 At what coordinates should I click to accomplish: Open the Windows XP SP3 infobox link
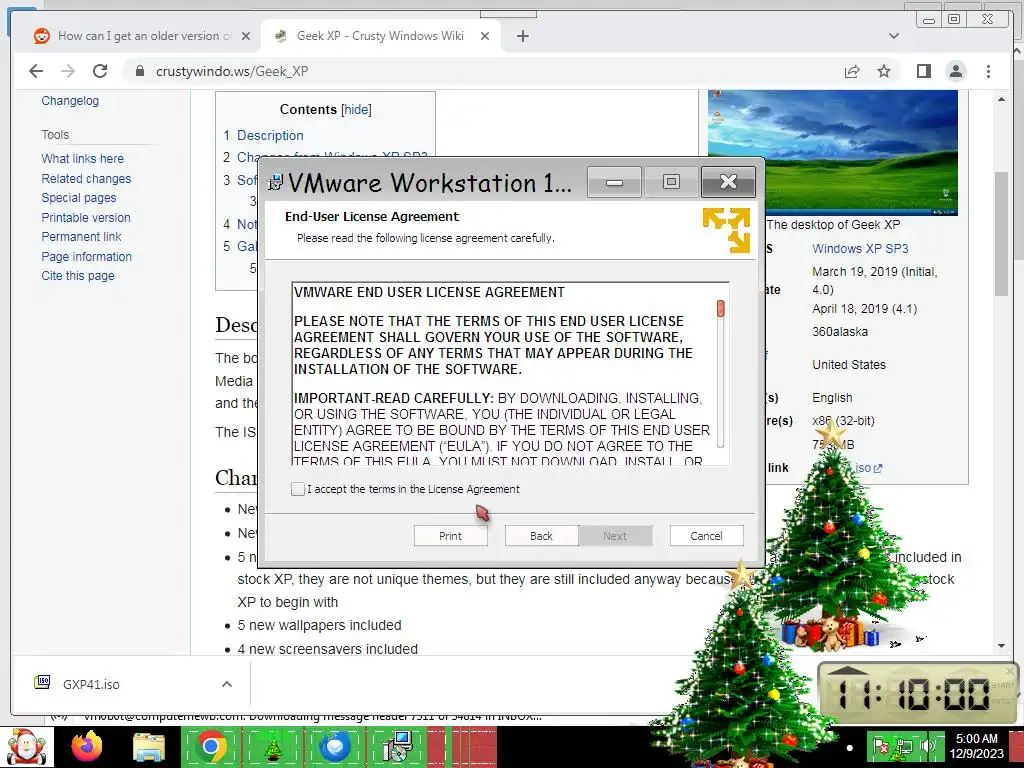[860, 249]
